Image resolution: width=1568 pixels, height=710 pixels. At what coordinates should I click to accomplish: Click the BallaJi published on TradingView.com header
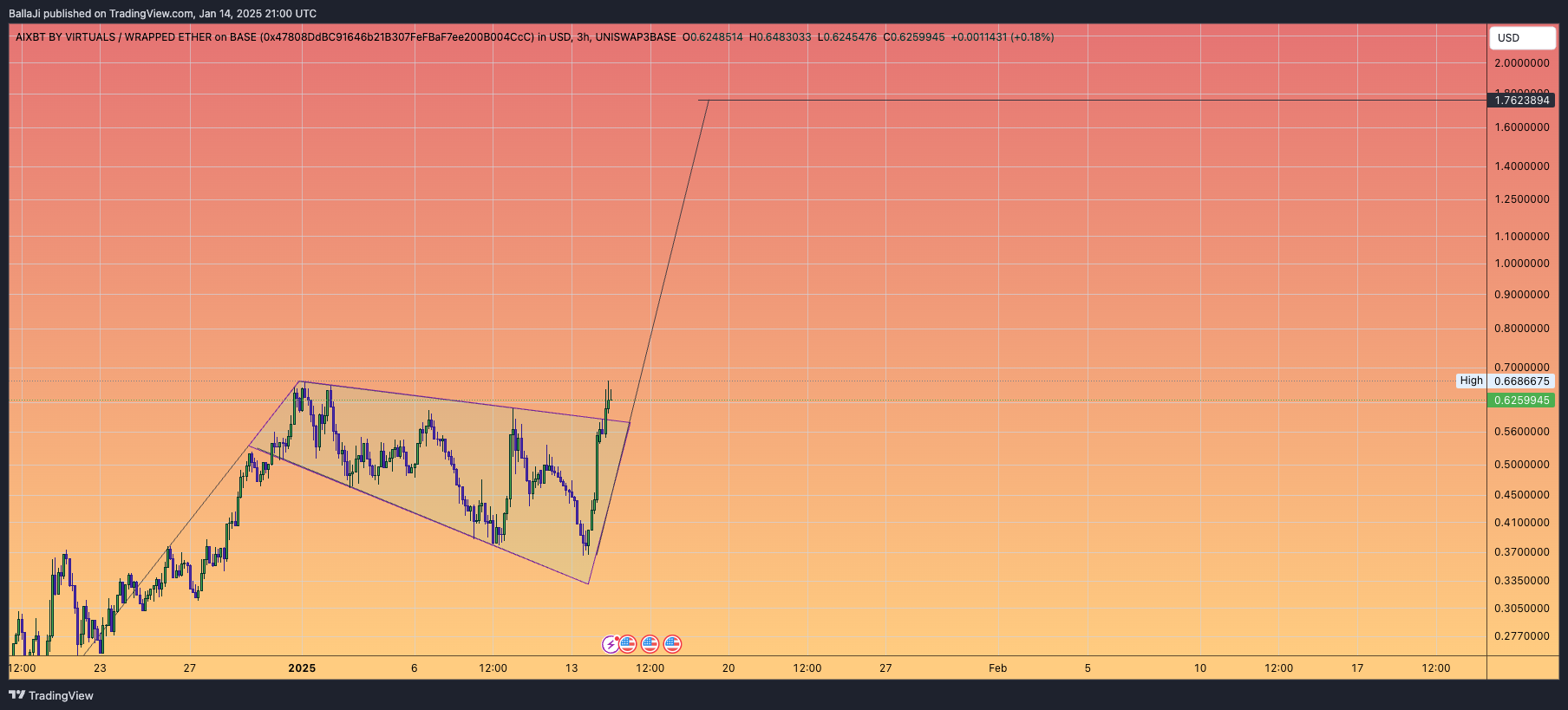click(162, 13)
